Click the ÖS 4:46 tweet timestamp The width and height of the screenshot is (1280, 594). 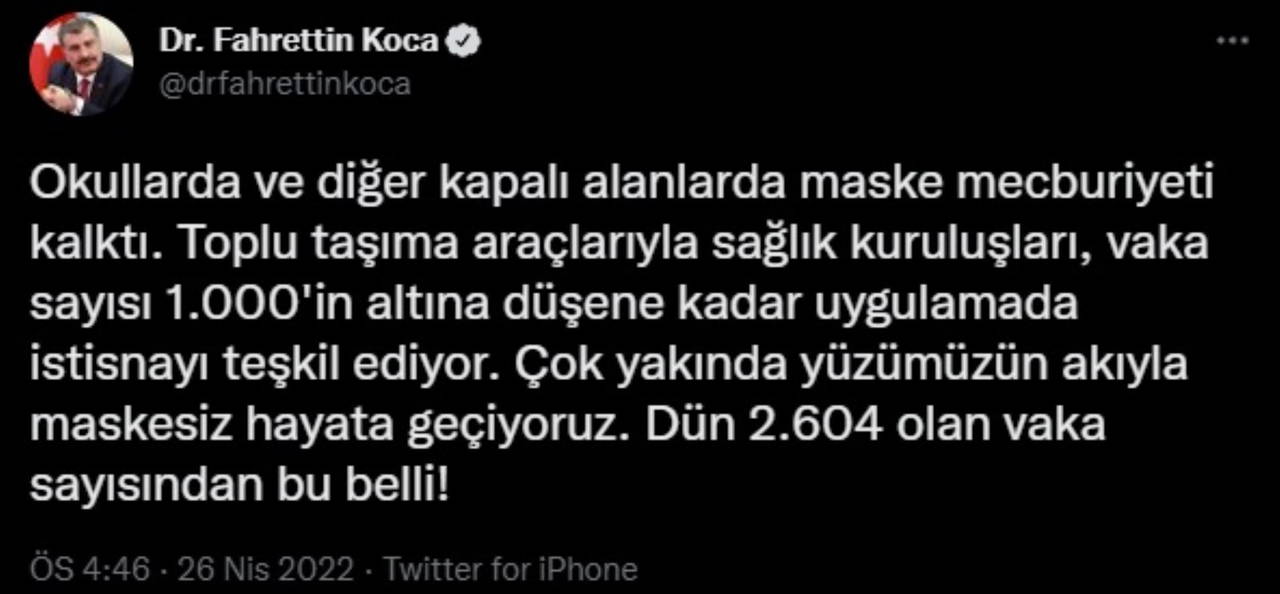pos(90,570)
